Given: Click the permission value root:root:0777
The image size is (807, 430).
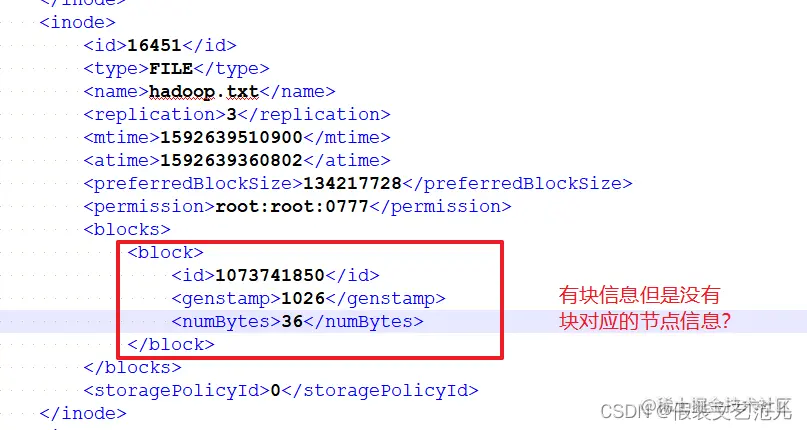Looking at the screenshot, I should coord(292,207).
